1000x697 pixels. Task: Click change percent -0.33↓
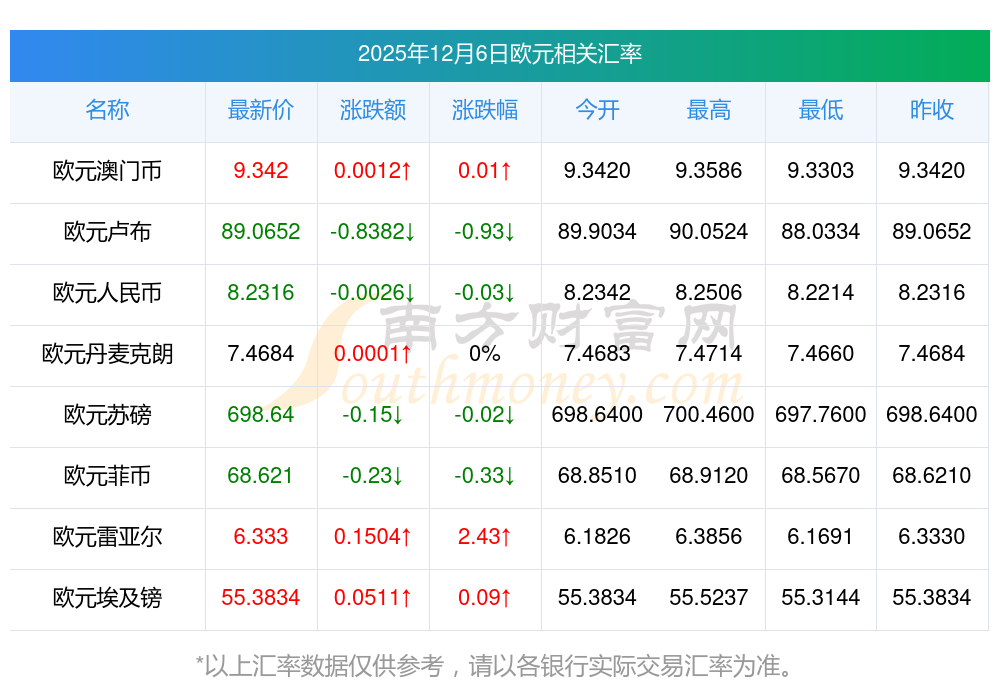[x=485, y=476]
